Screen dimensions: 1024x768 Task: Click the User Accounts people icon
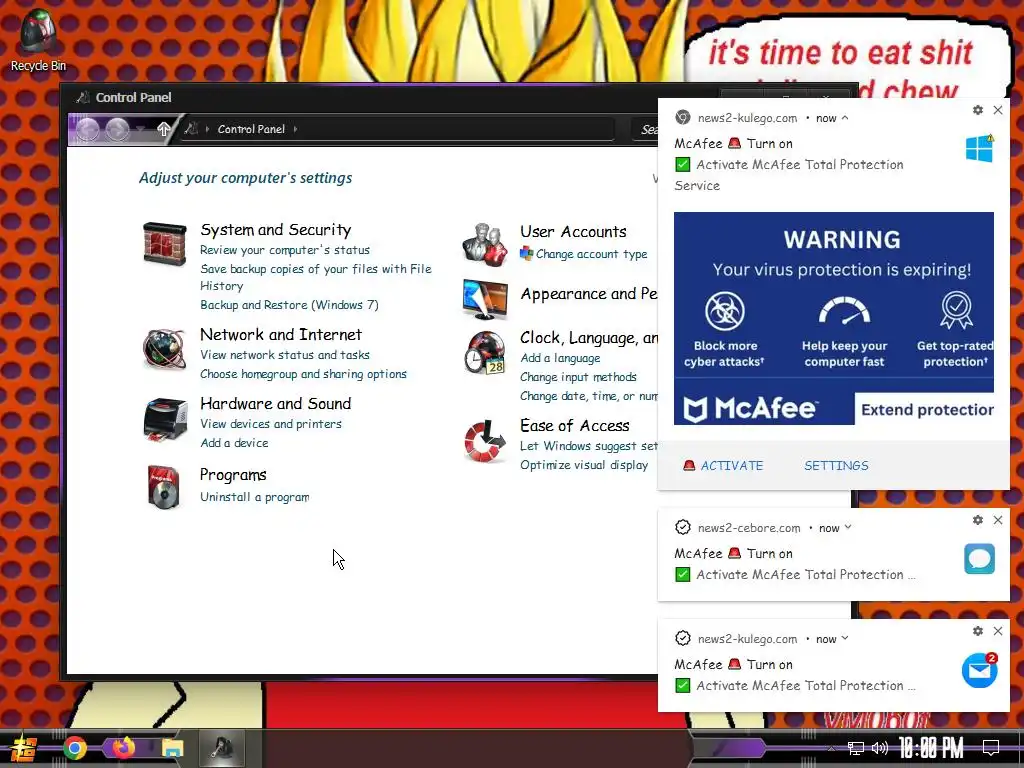(485, 244)
